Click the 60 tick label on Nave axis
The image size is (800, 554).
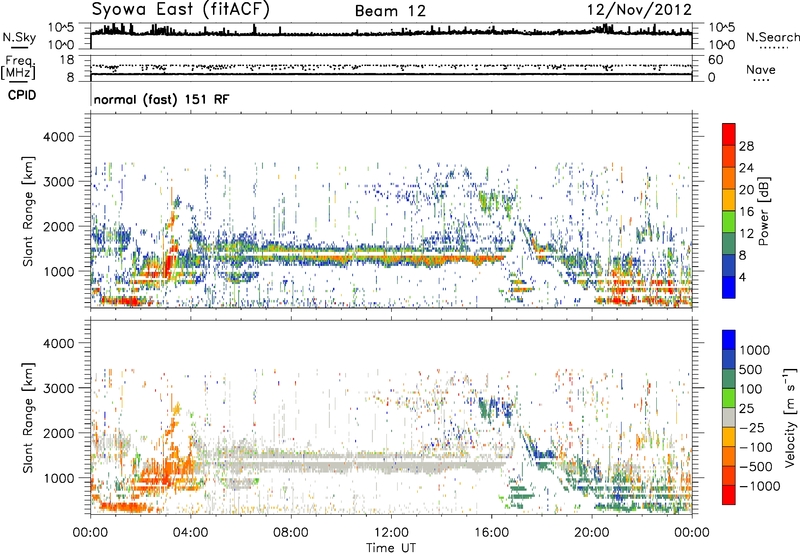(716, 60)
